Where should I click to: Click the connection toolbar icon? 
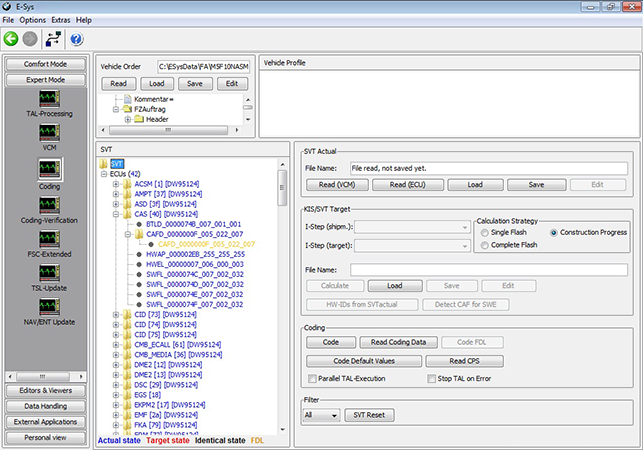point(54,39)
